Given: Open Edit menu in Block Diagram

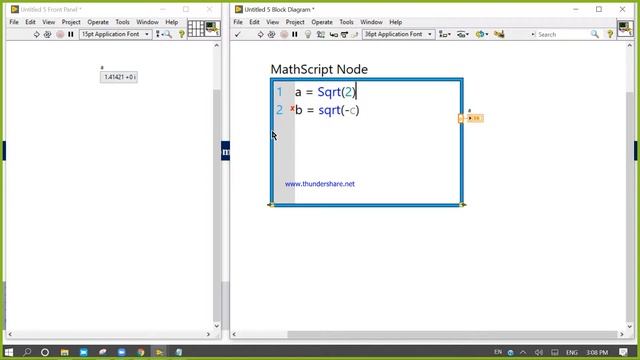Looking at the screenshot, I should [x=254, y=22].
